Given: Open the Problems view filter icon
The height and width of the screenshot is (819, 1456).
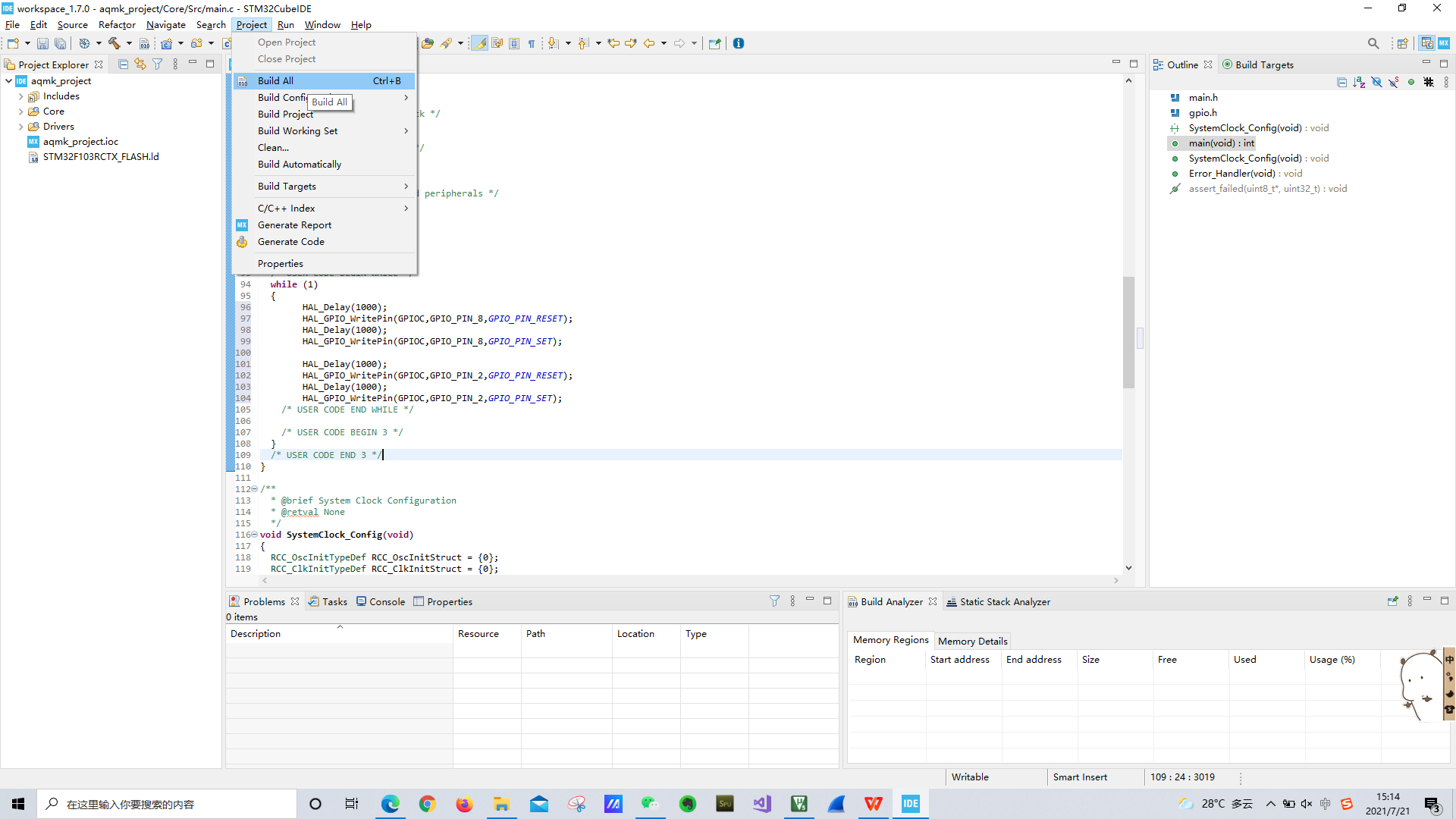Looking at the screenshot, I should pos(774,601).
